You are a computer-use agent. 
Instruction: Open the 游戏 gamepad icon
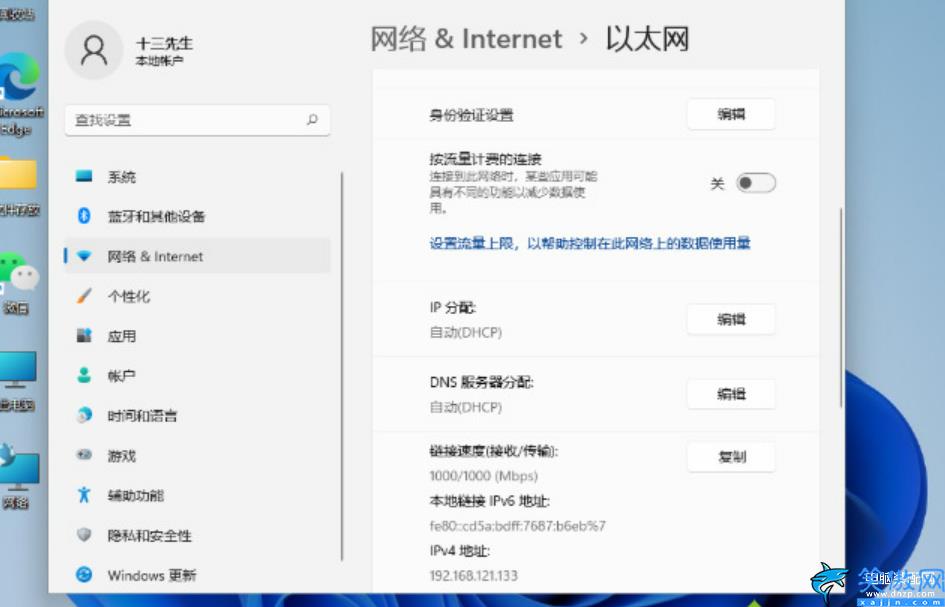coord(84,455)
